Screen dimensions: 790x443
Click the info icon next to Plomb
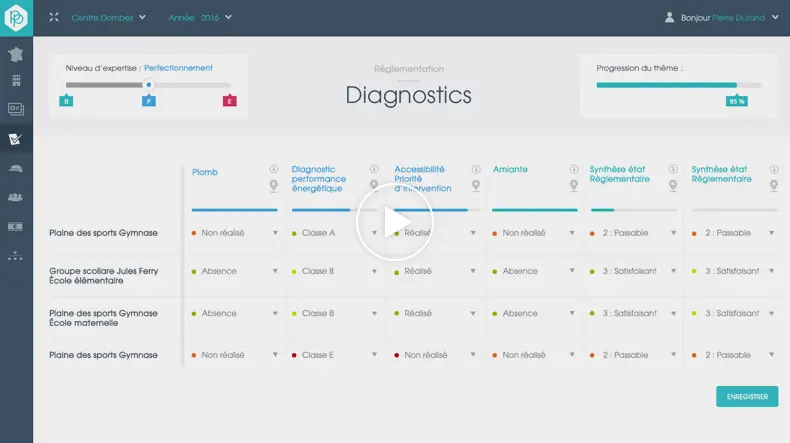(274, 169)
